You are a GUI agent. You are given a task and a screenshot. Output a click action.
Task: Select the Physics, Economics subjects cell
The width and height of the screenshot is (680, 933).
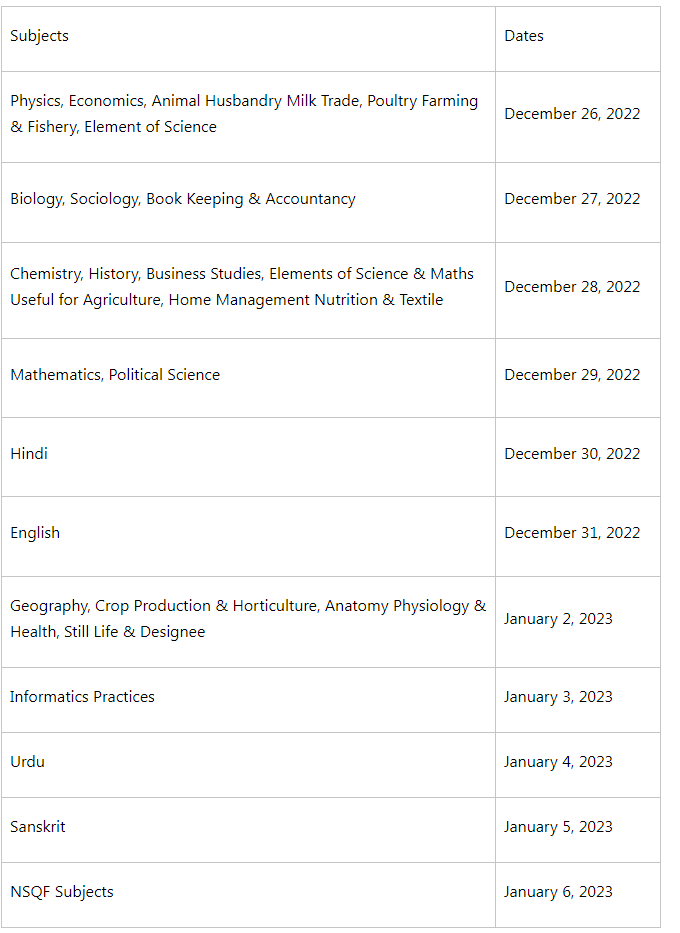point(248,117)
